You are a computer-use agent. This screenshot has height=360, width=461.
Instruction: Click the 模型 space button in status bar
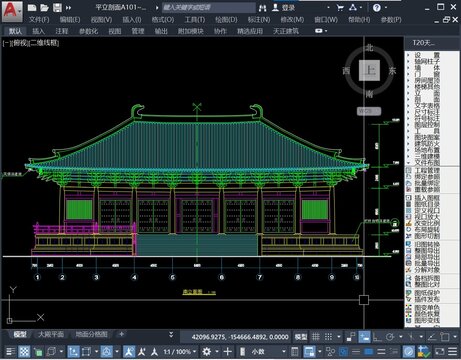(301, 337)
